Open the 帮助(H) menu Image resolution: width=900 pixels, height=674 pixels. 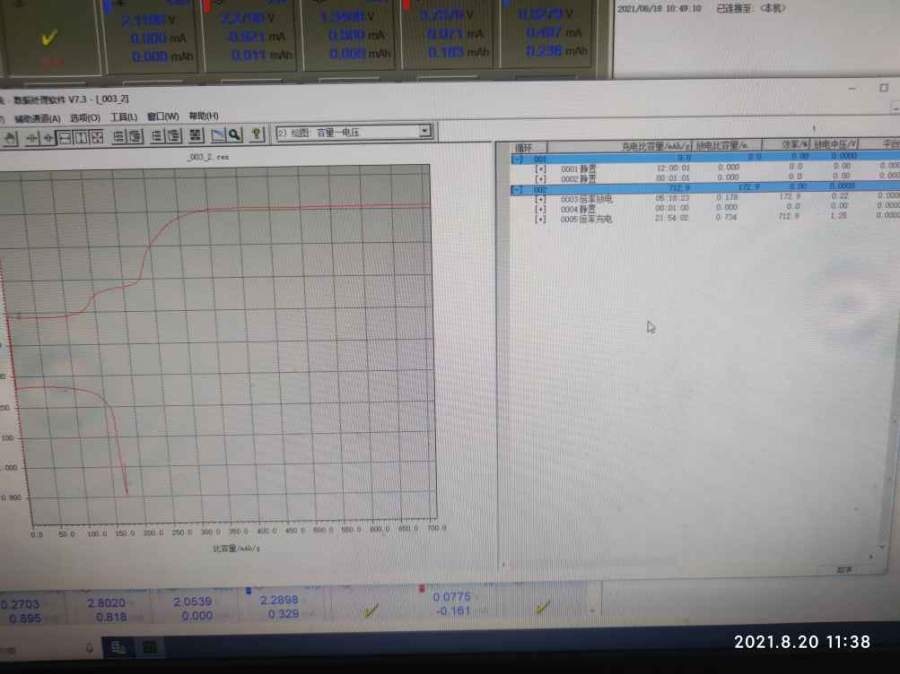[x=204, y=116]
